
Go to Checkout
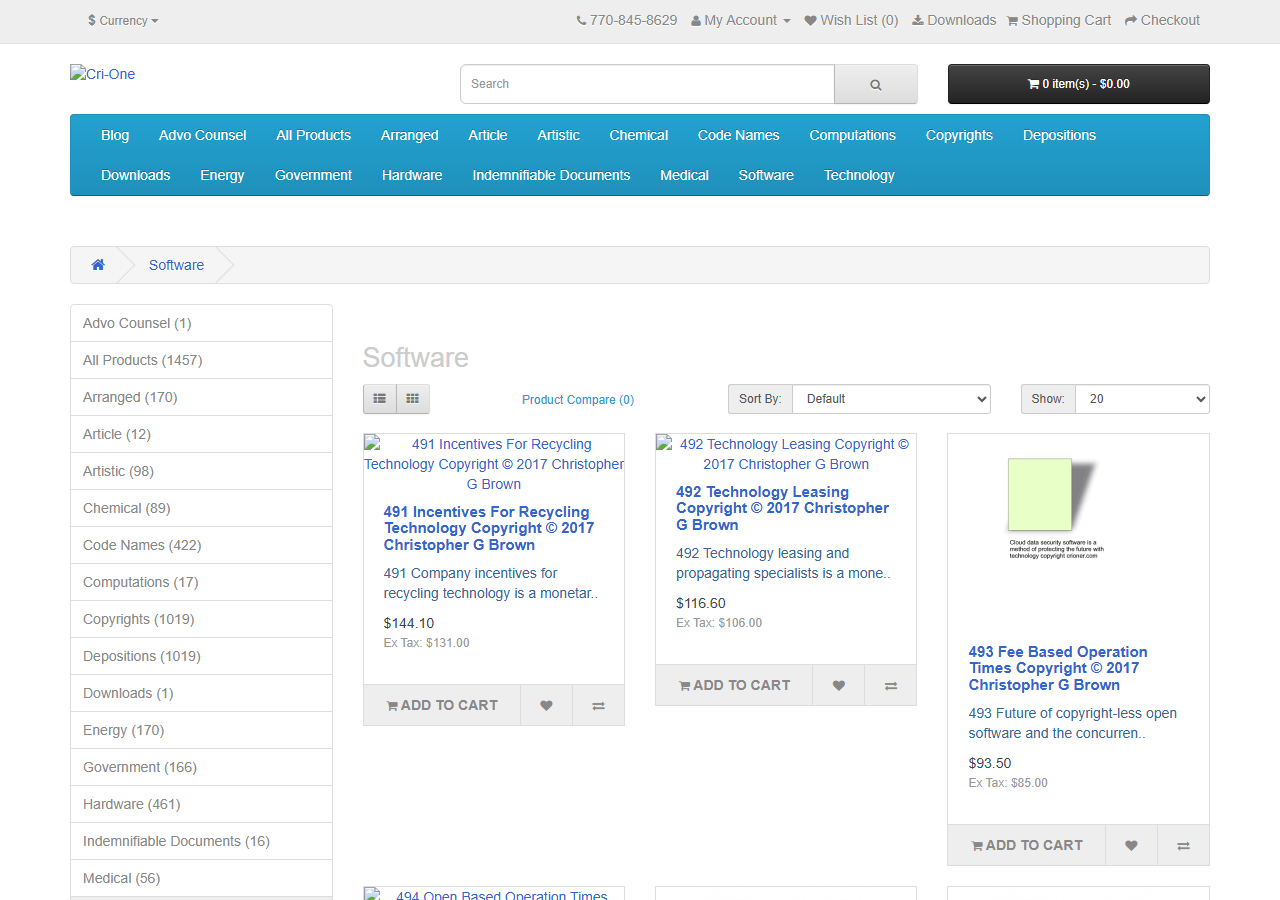point(1162,20)
